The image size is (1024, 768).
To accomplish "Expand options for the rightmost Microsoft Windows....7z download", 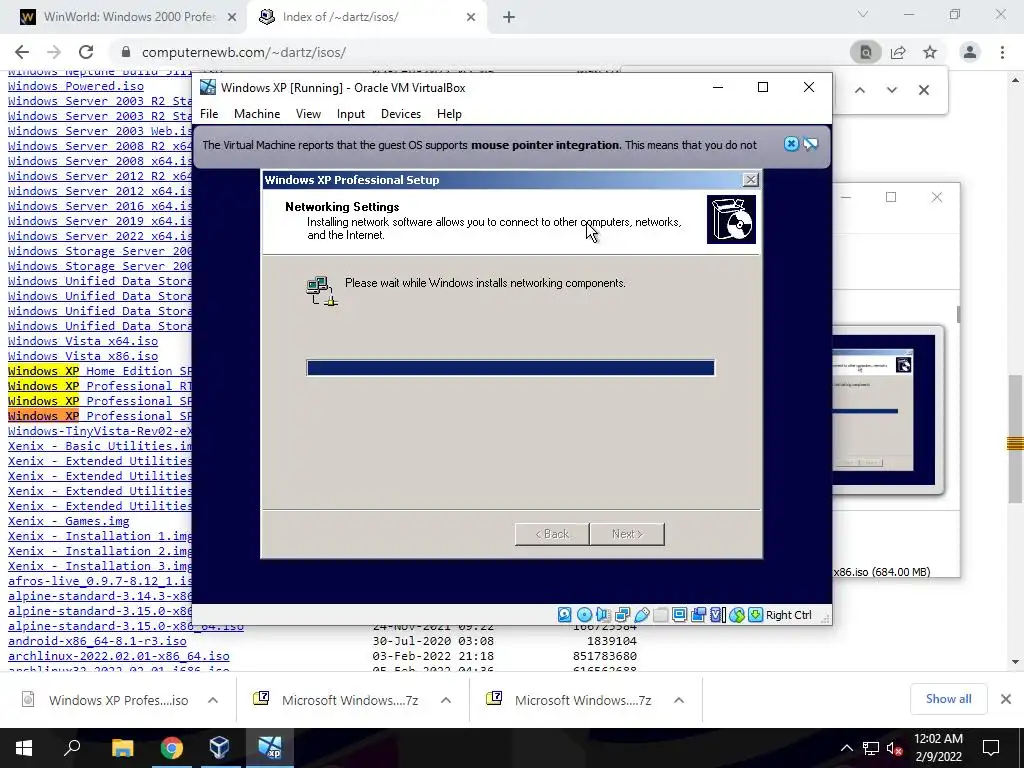I will coord(679,700).
